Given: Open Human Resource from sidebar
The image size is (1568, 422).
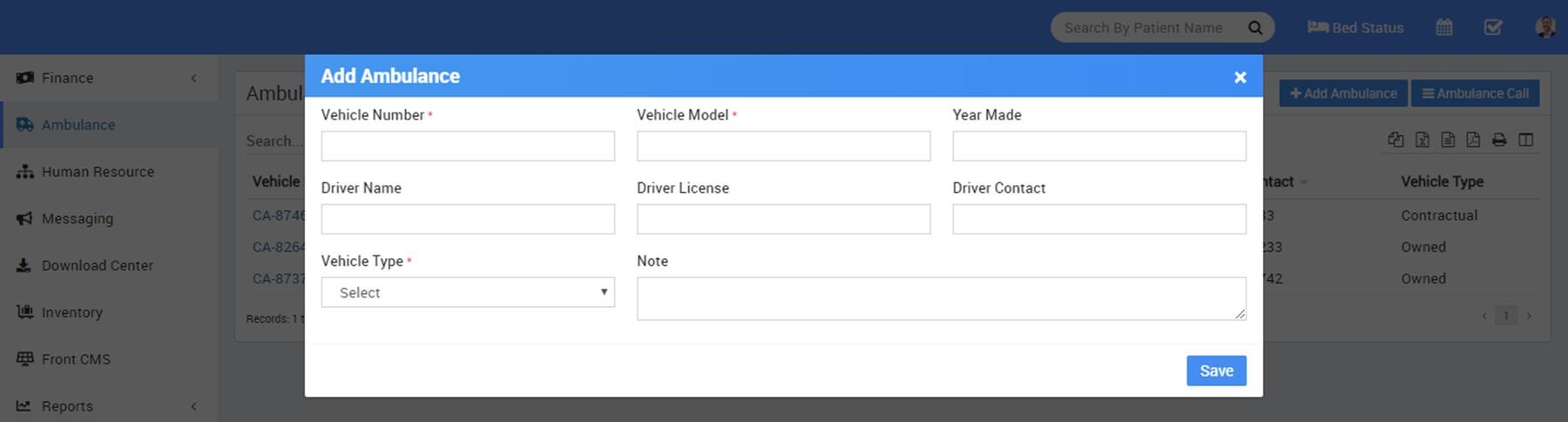Looking at the screenshot, I should click(x=98, y=172).
